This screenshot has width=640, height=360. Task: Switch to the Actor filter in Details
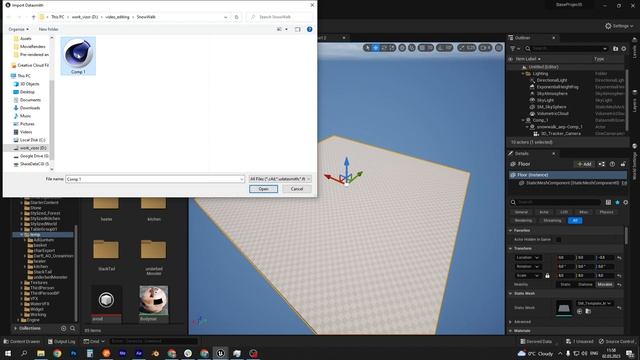[544, 212]
